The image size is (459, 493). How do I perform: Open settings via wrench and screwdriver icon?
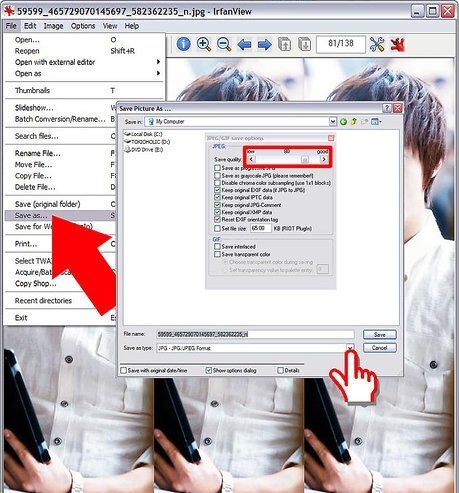pyautogui.click(x=377, y=44)
